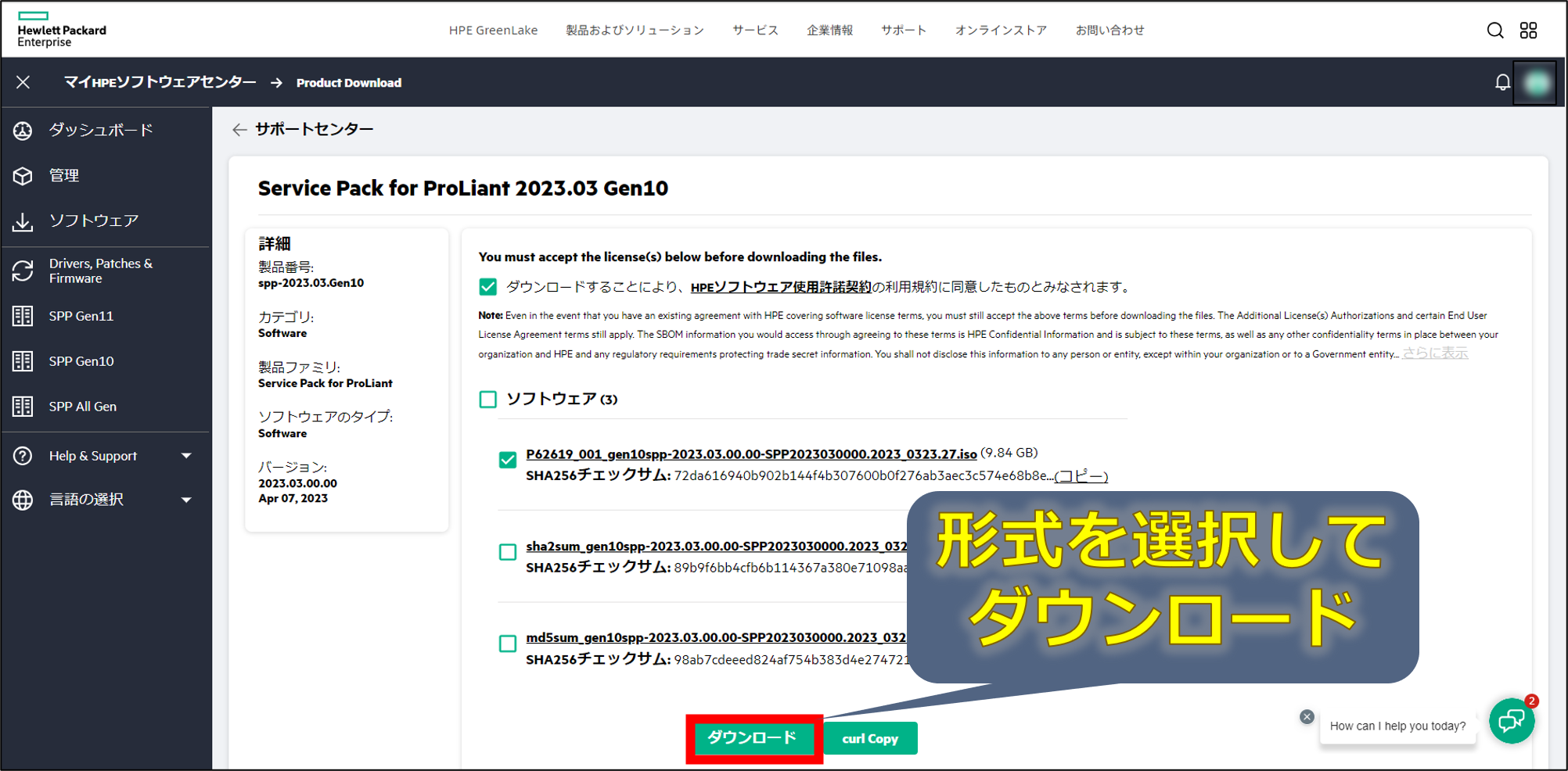
Task: Click the サポートセンター heading text
Action: coord(314,129)
